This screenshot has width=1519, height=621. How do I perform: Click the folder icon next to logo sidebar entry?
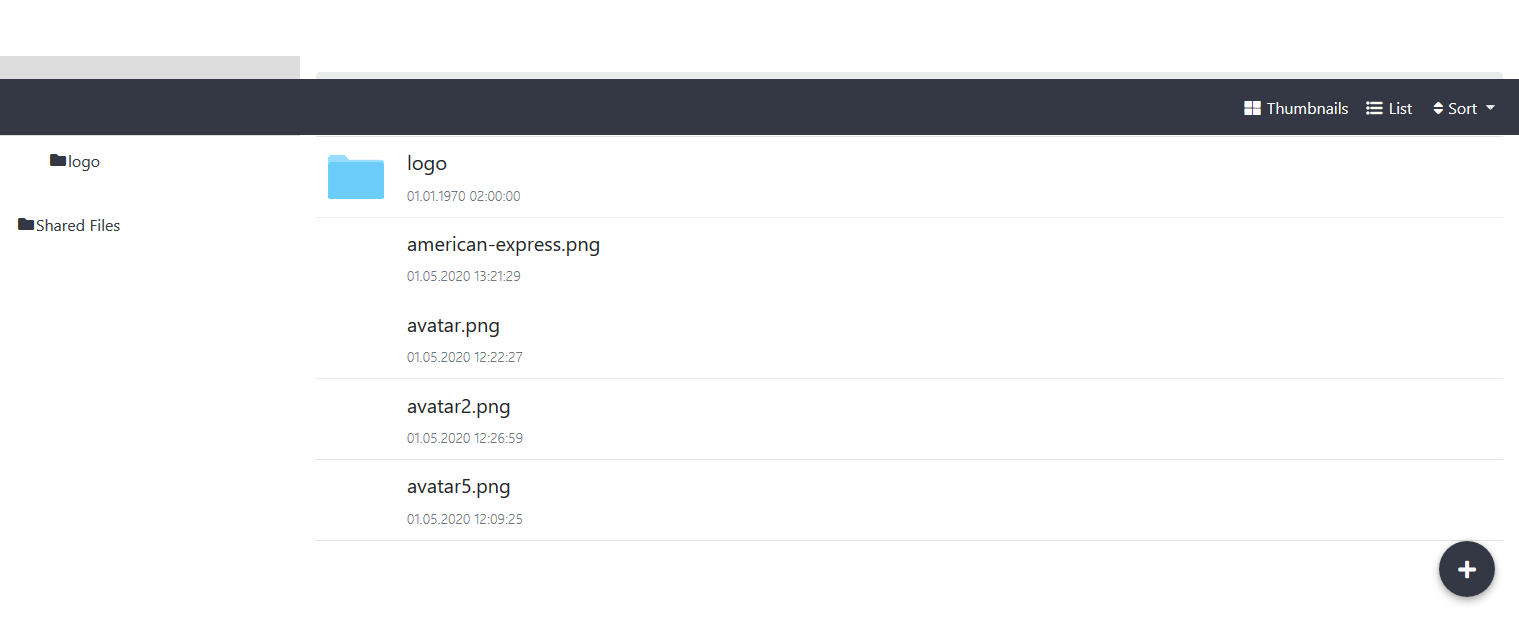coord(58,160)
